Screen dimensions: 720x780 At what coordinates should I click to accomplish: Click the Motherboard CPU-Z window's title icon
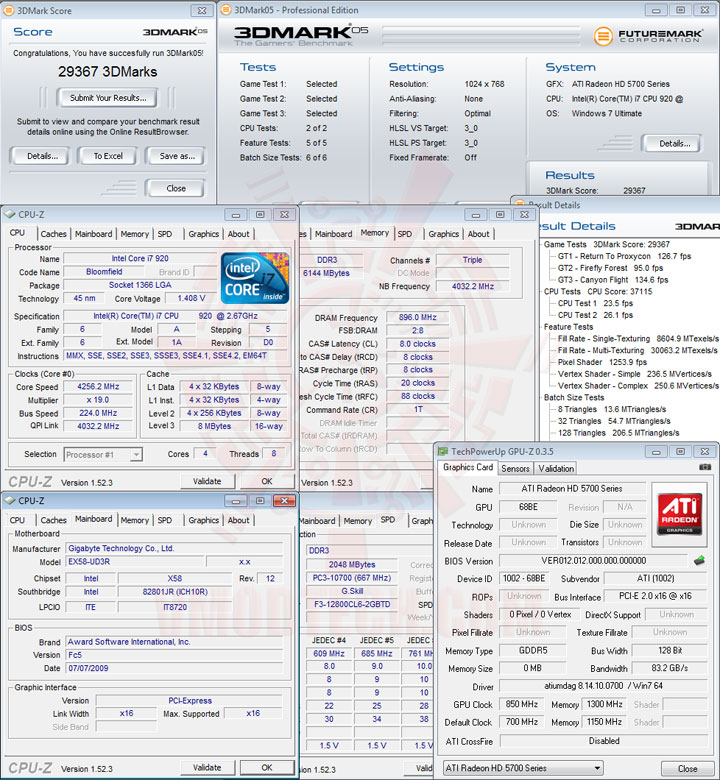click(x=9, y=500)
